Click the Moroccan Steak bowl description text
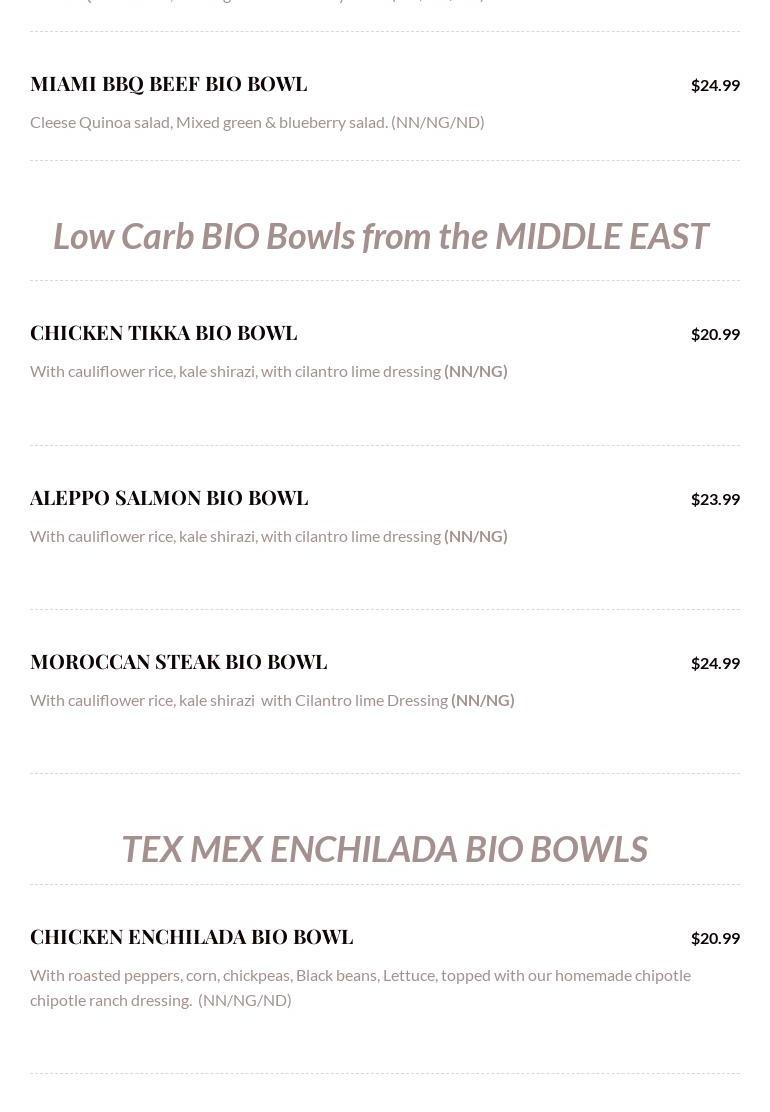The image size is (770, 1112). pyautogui.click(x=239, y=700)
